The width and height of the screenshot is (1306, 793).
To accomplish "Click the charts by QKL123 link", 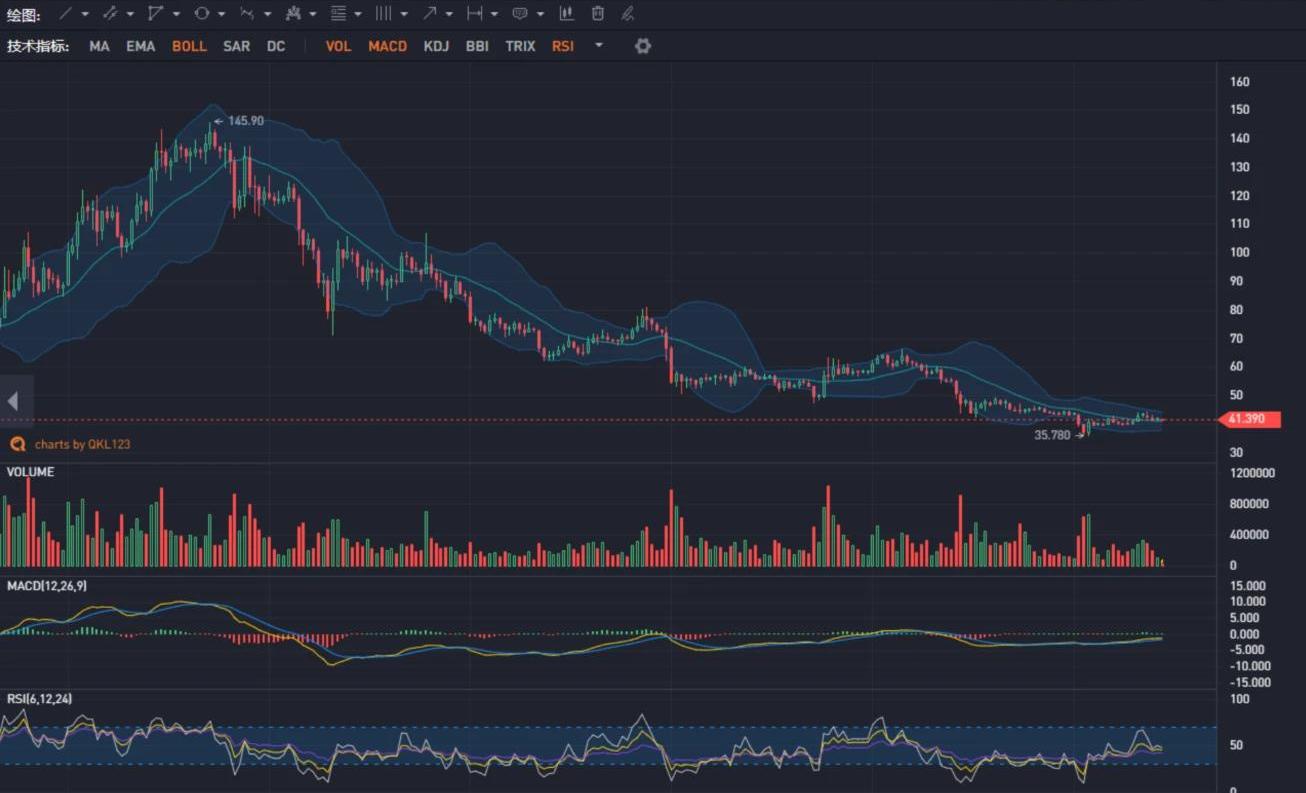I will [x=82, y=444].
